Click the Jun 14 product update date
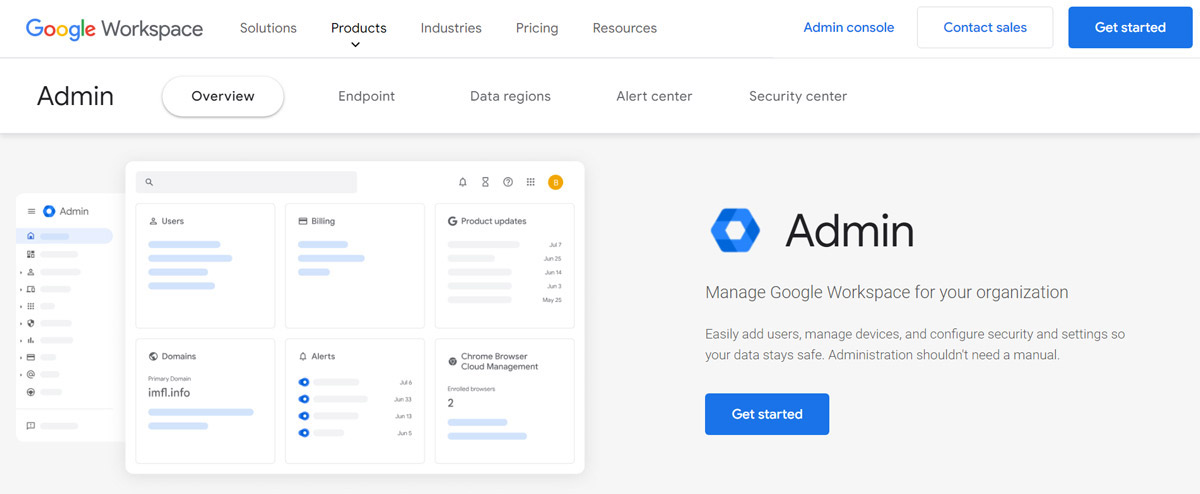This screenshot has width=1200, height=494. tap(553, 272)
